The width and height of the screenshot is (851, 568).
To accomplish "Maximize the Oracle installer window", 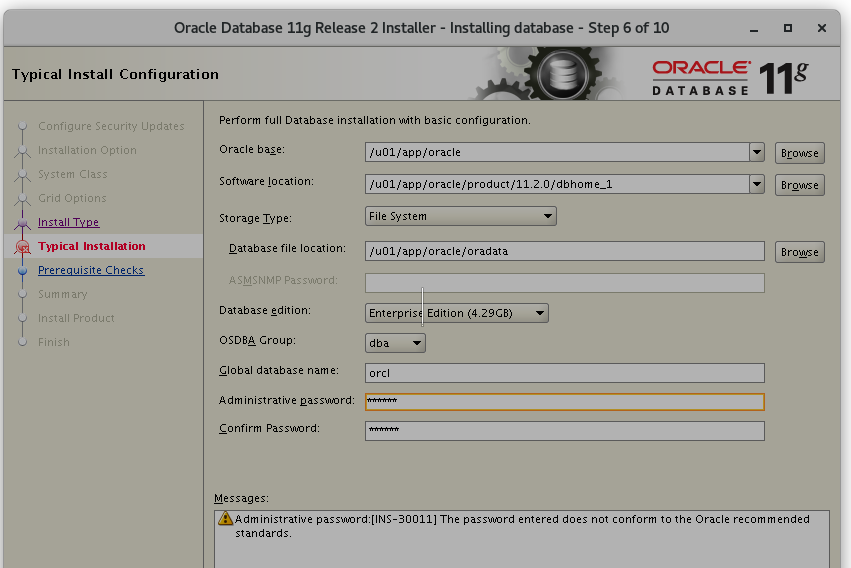I will point(788,28).
